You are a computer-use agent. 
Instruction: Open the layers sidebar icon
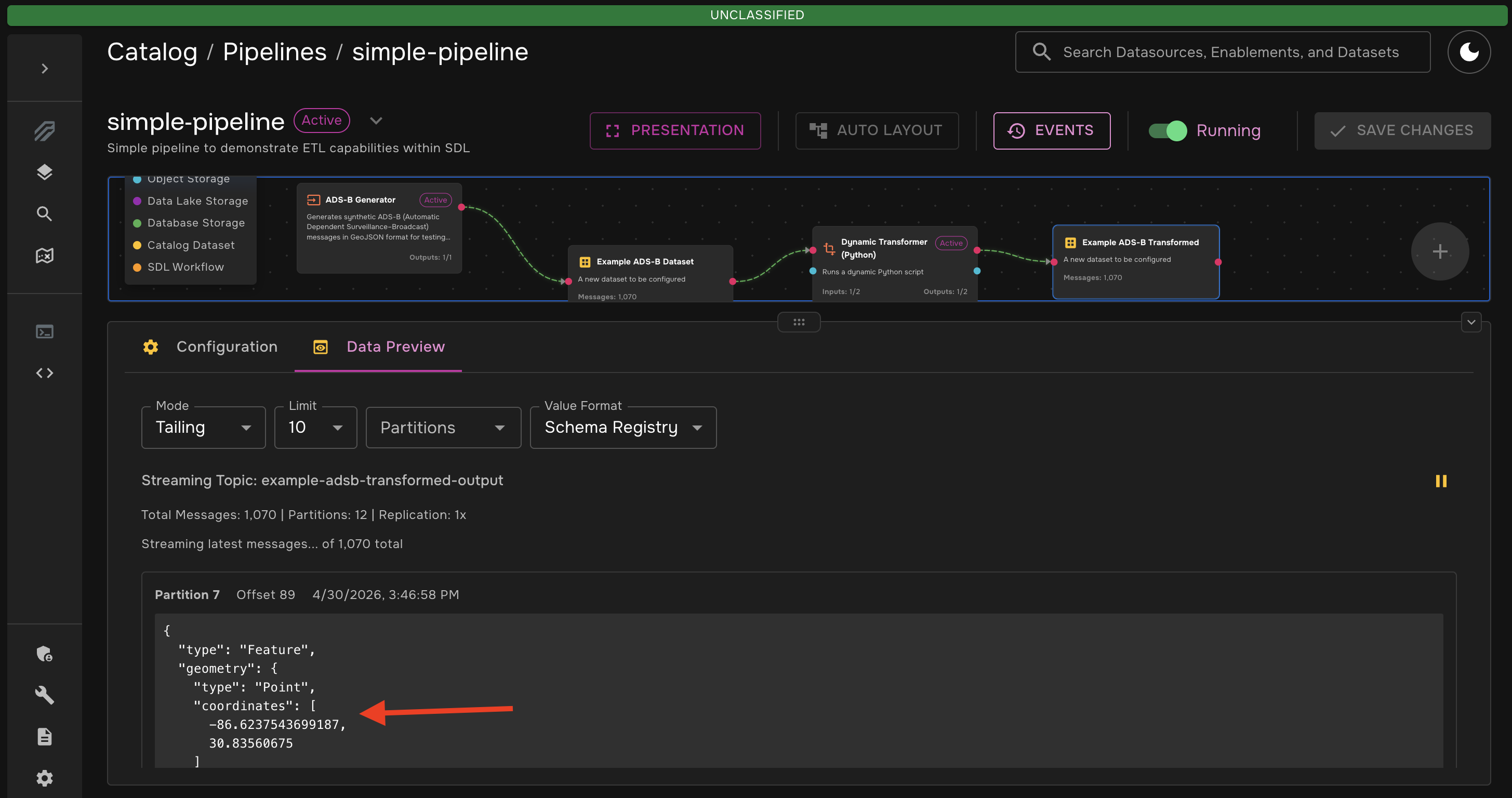pos(45,172)
